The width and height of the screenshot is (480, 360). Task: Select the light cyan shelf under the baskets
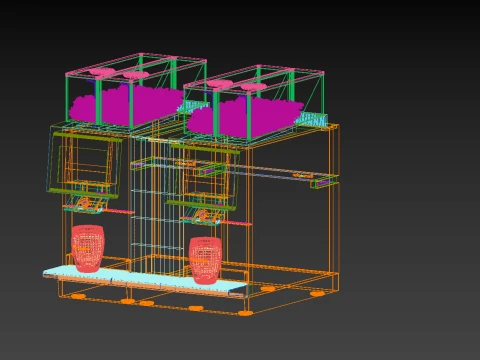(x=146, y=279)
